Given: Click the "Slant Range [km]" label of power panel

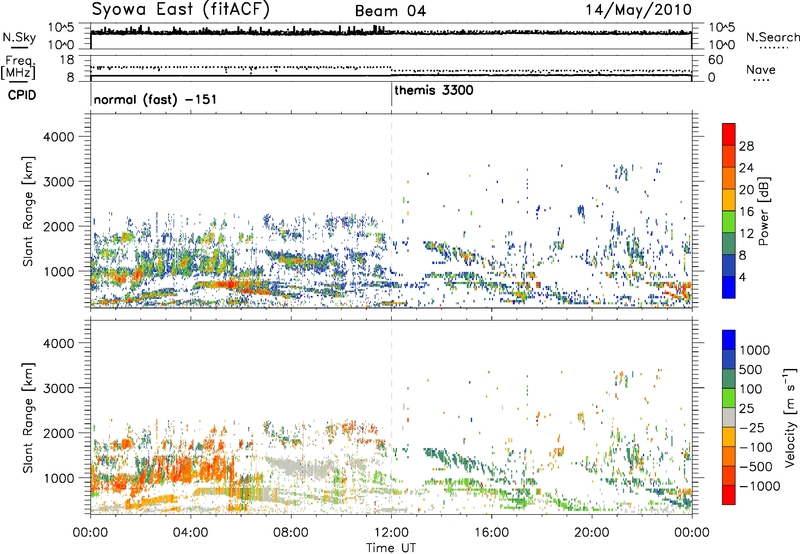Looking at the screenshot, I should point(29,211).
